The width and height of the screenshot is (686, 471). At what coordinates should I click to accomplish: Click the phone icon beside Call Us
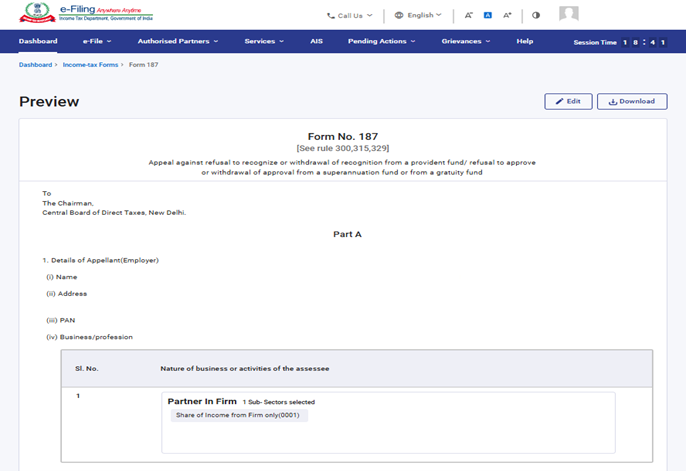click(x=331, y=16)
